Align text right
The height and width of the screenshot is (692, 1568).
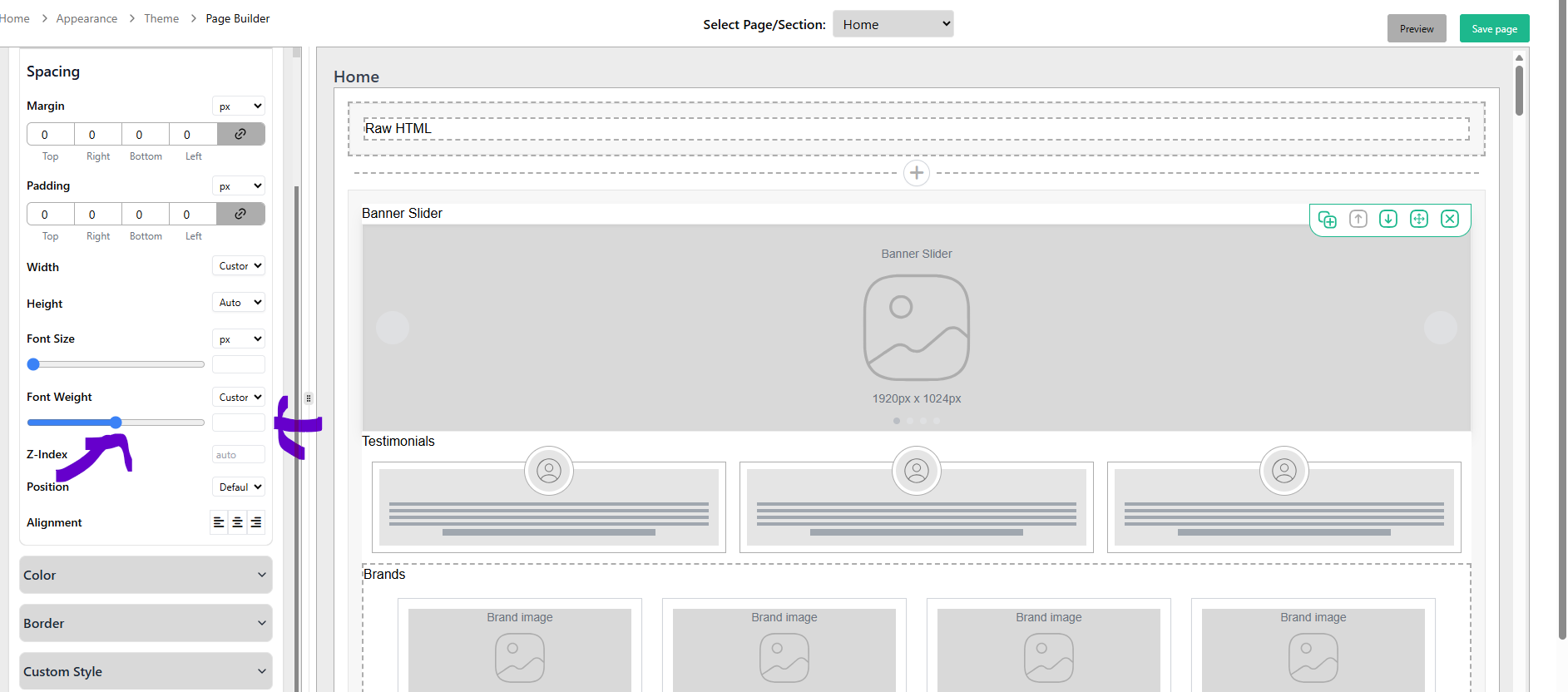[x=256, y=522]
